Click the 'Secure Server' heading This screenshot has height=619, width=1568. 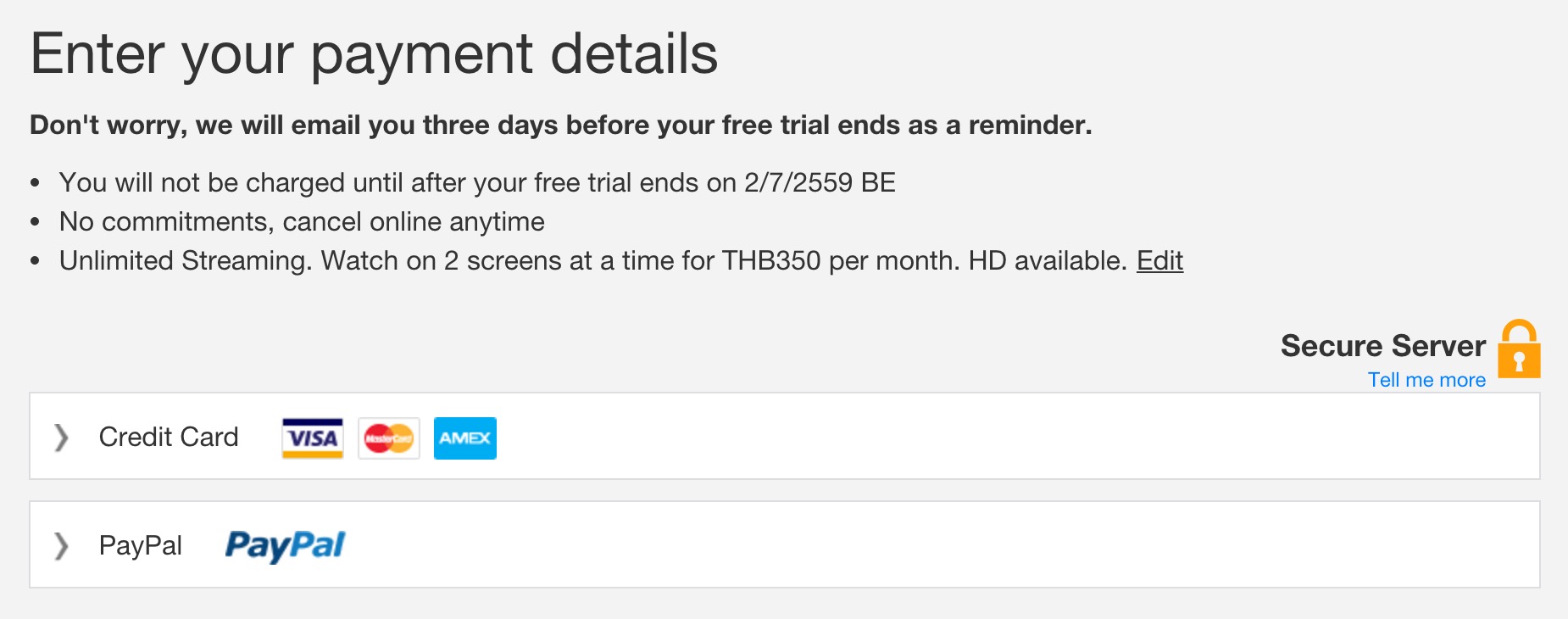[1382, 346]
